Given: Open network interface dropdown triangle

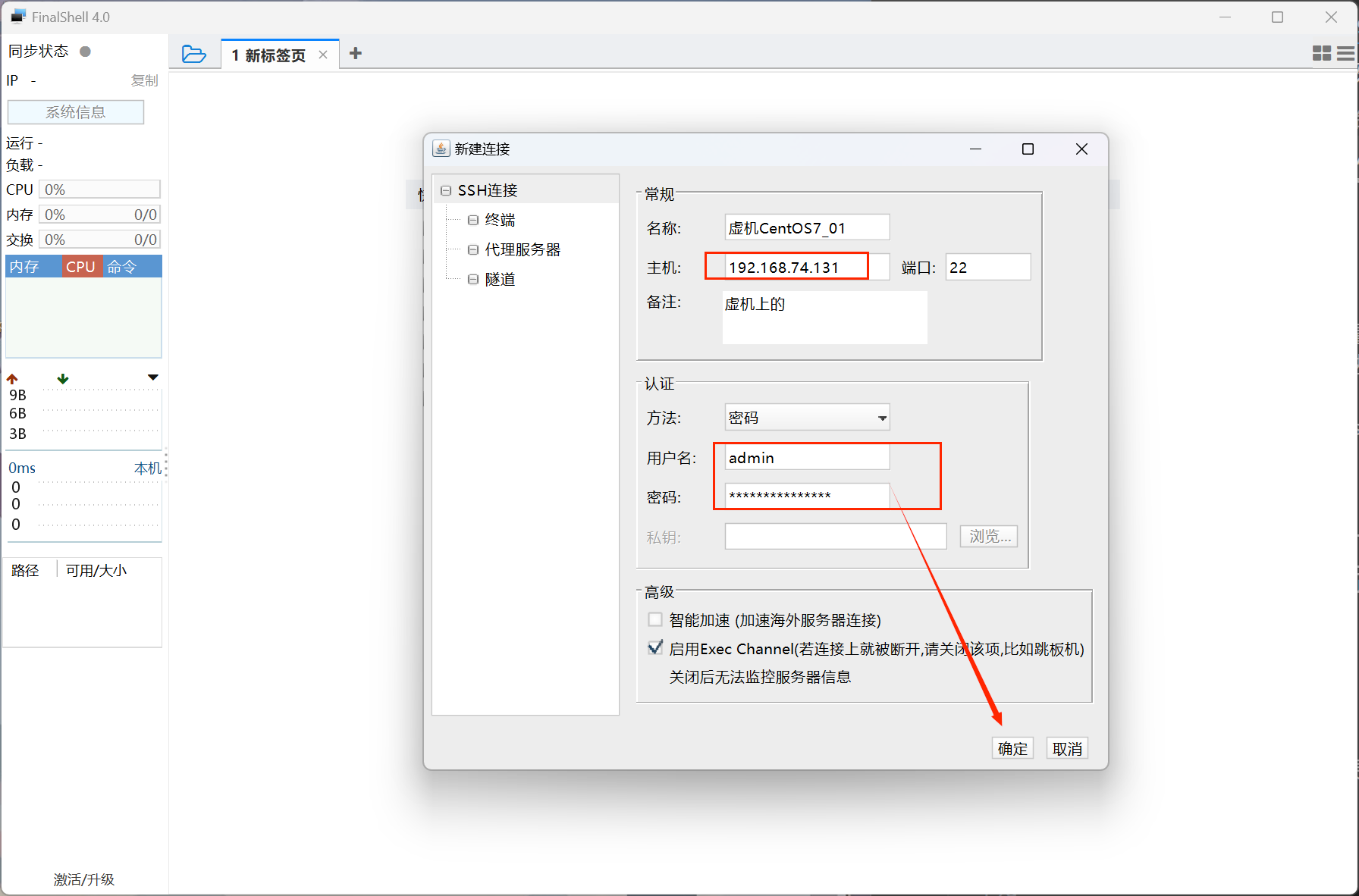Looking at the screenshot, I should pyautogui.click(x=153, y=378).
